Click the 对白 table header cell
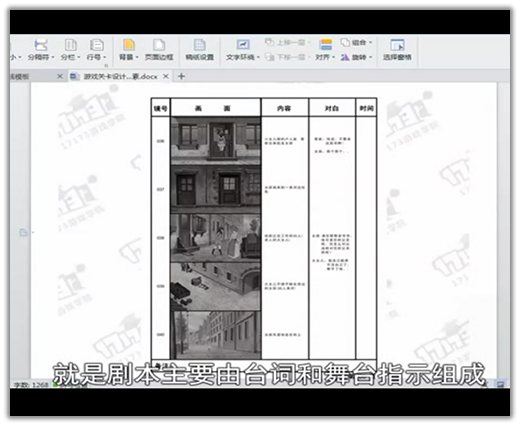The width and height of the screenshot is (520, 426). click(x=332, y=108)
